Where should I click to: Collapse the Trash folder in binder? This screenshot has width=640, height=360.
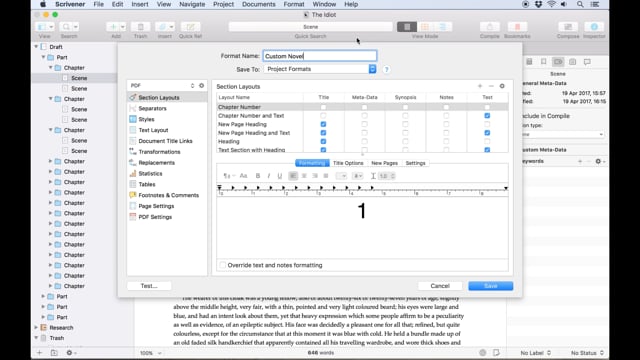pos(36,338)
